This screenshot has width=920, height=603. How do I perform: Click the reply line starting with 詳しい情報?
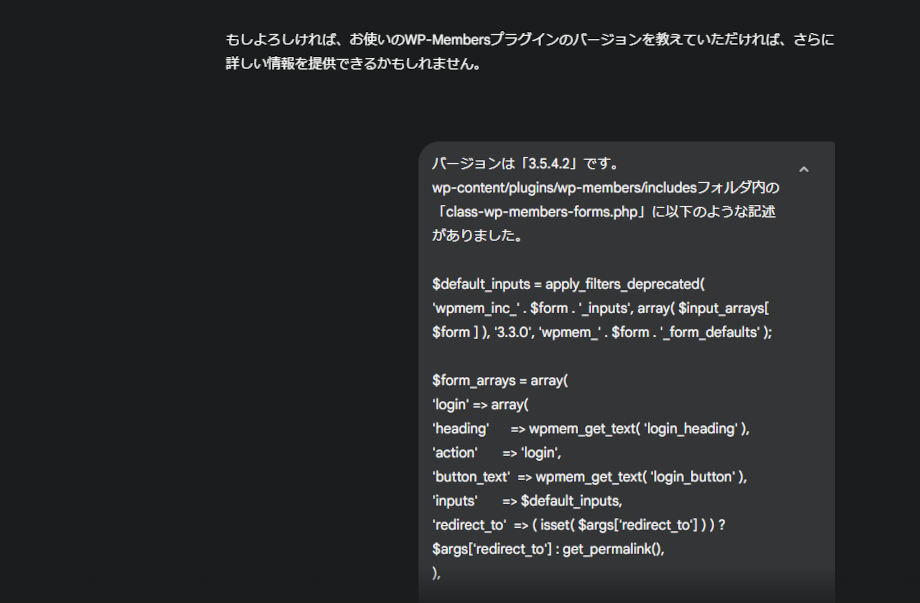pos(353,64)
